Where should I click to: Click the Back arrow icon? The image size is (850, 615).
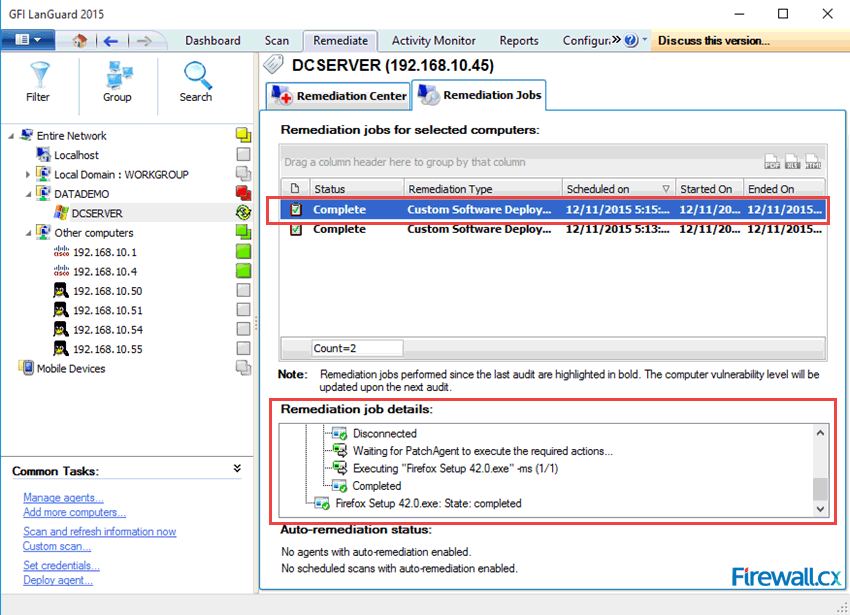pos(111,41)
